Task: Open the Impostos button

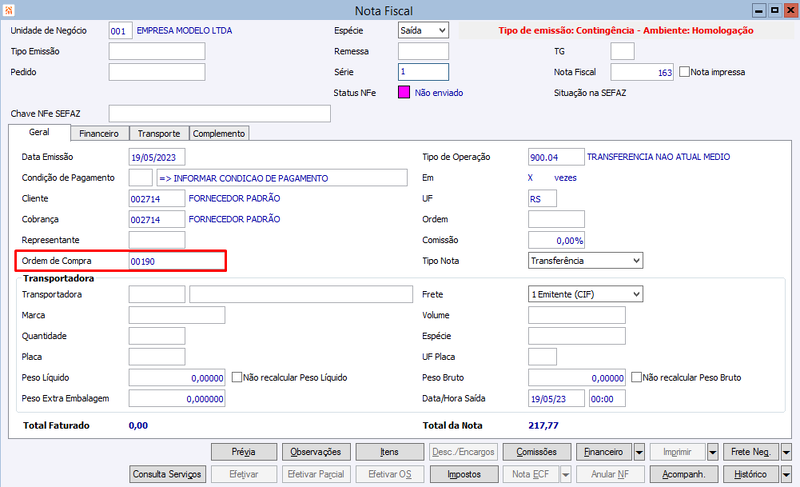Action: 464,474
